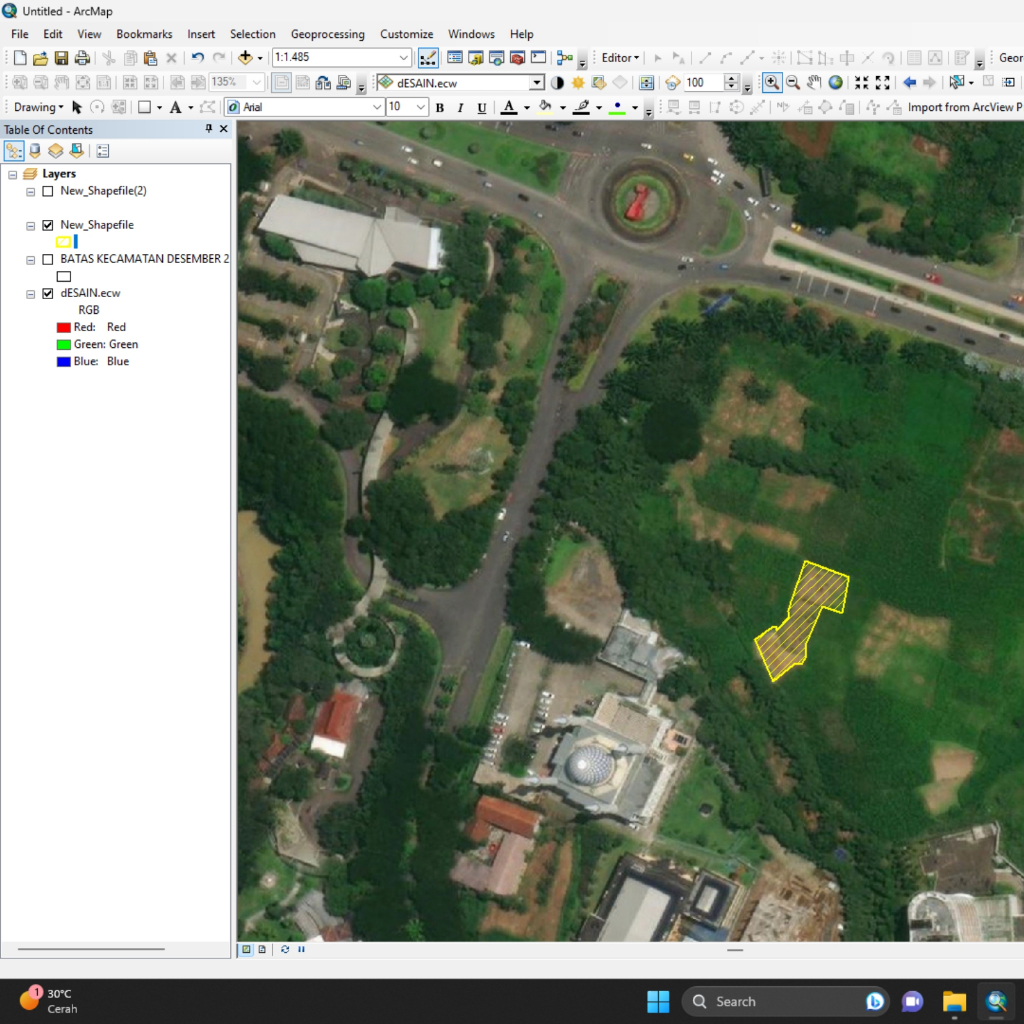The image size is (1024, 1024).
Task: Switch to List By Visibility view
Action: [x=56, y=151]
